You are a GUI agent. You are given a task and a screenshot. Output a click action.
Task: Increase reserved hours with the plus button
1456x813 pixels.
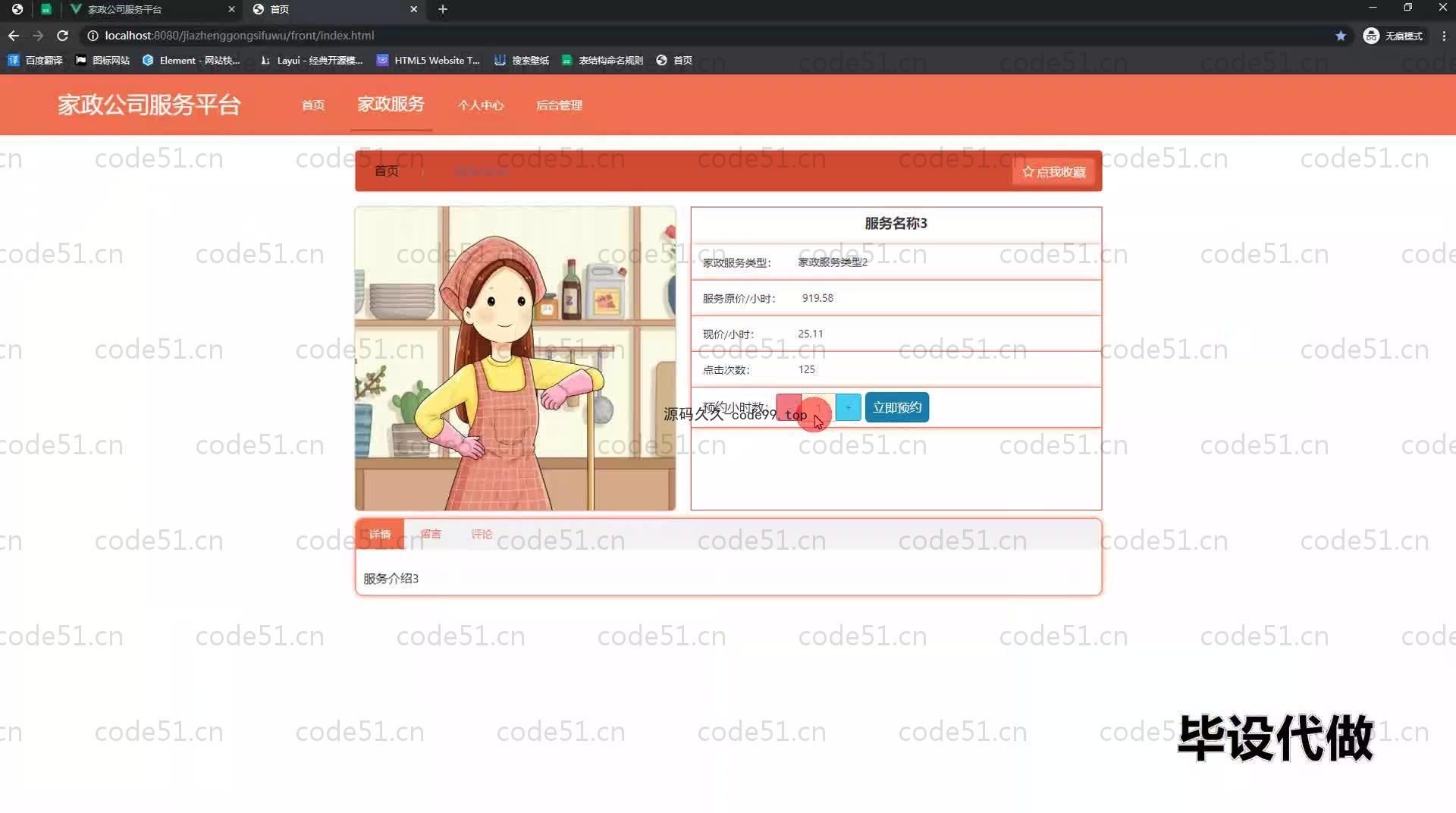848,407
